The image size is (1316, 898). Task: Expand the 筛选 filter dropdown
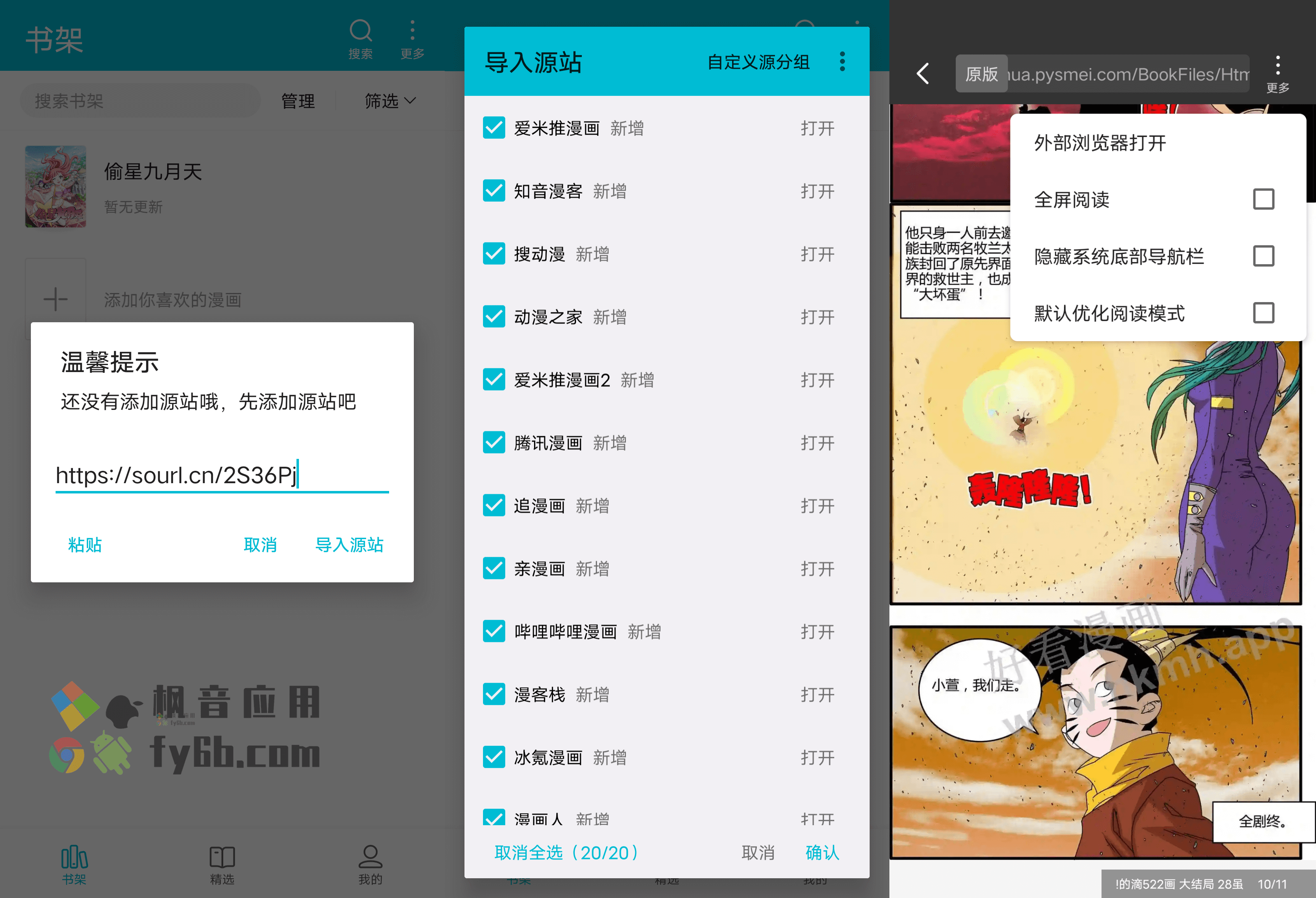pyautogui.click(x=390, y=101)
